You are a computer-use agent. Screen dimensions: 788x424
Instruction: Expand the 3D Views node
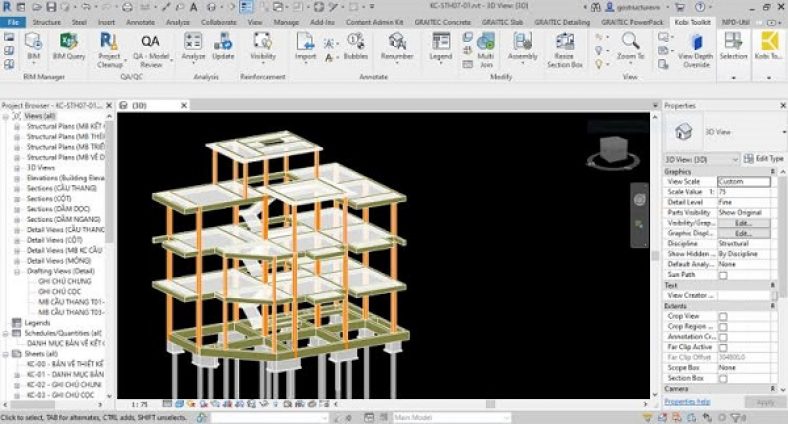pyautogui.click(x=17, y=168)
